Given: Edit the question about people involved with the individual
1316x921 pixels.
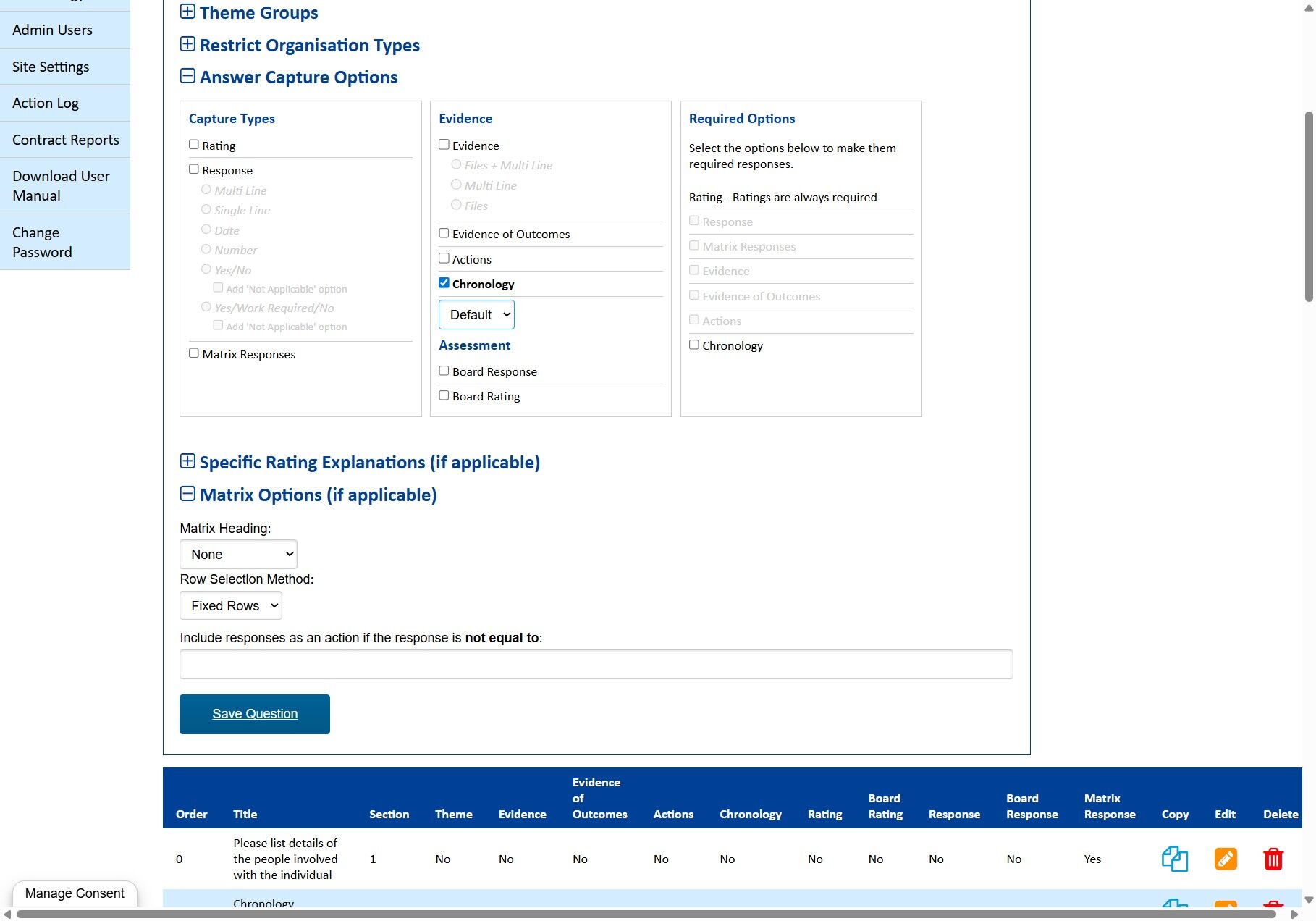Looking at the screenshot, I should click(x=1226, y=859).
